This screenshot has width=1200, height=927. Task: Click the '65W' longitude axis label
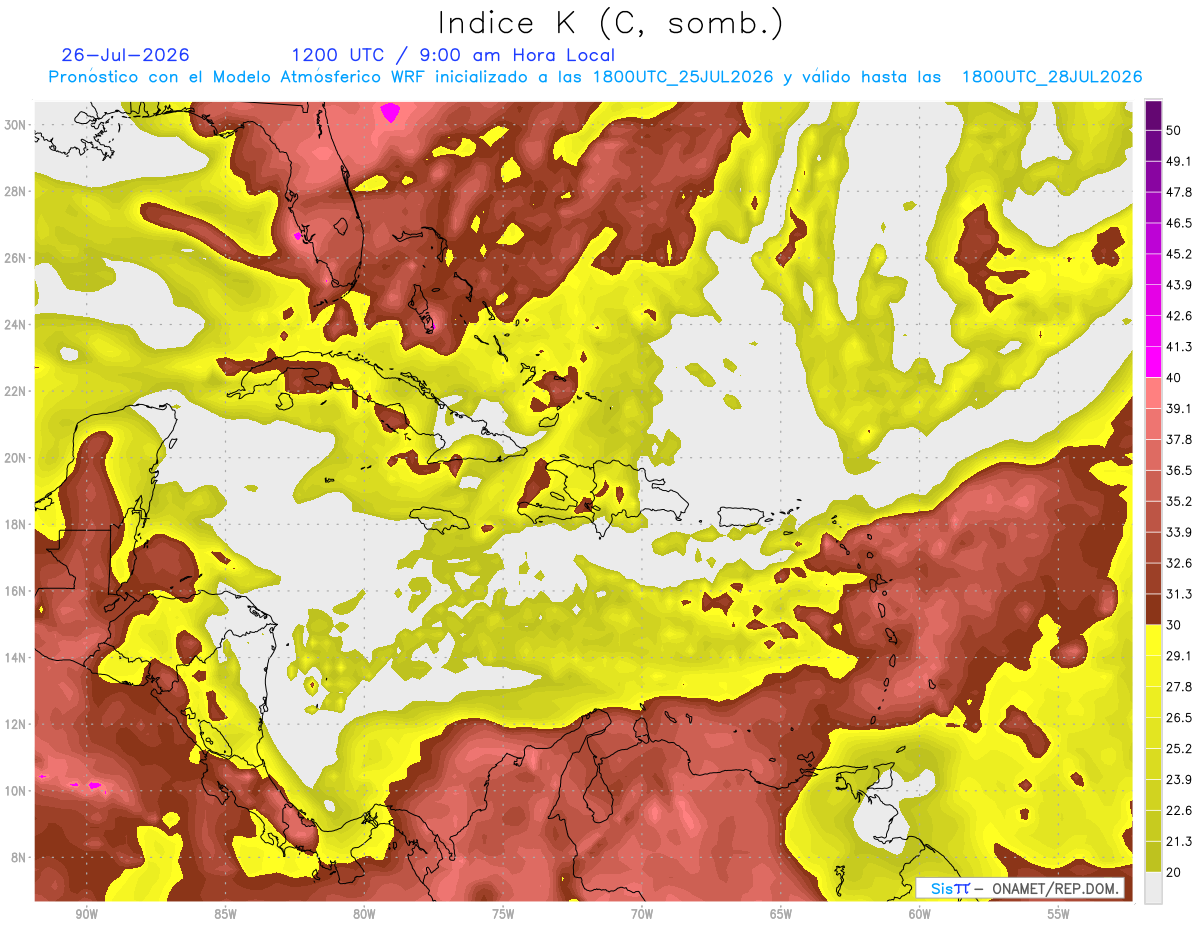pyautogui.click(x=781, y=915)
